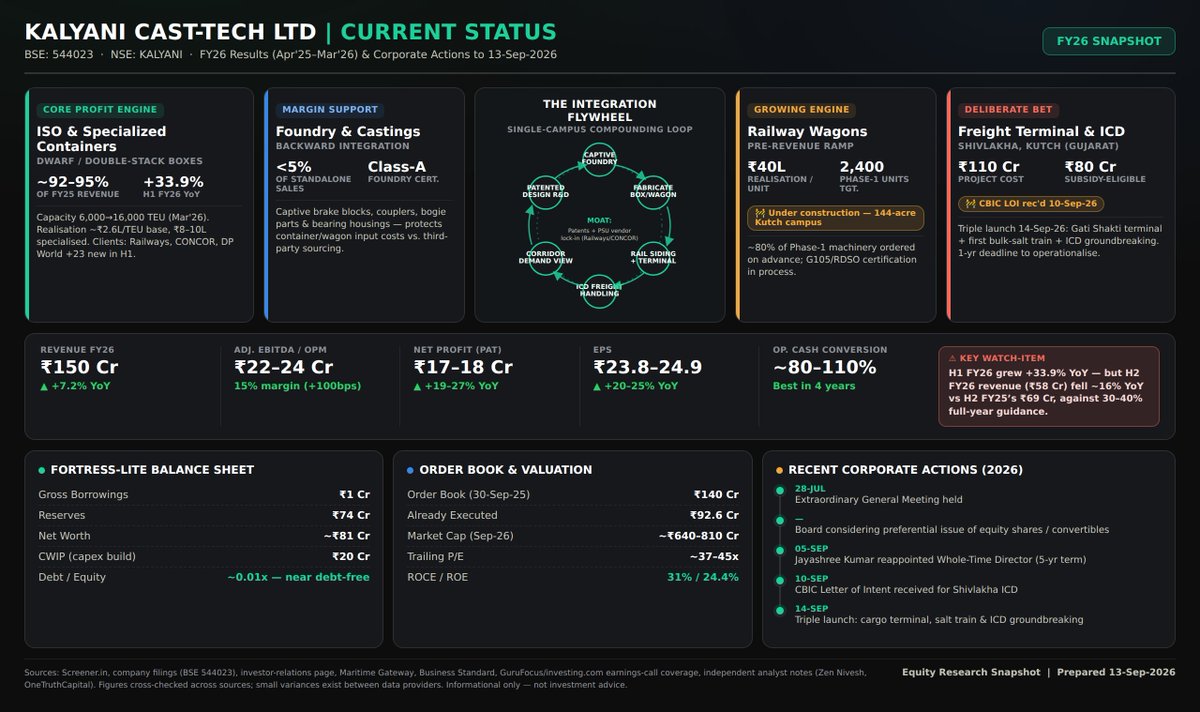Click the Sources footnote text
Screen dimensions: 1200x712
pos(445,678)
